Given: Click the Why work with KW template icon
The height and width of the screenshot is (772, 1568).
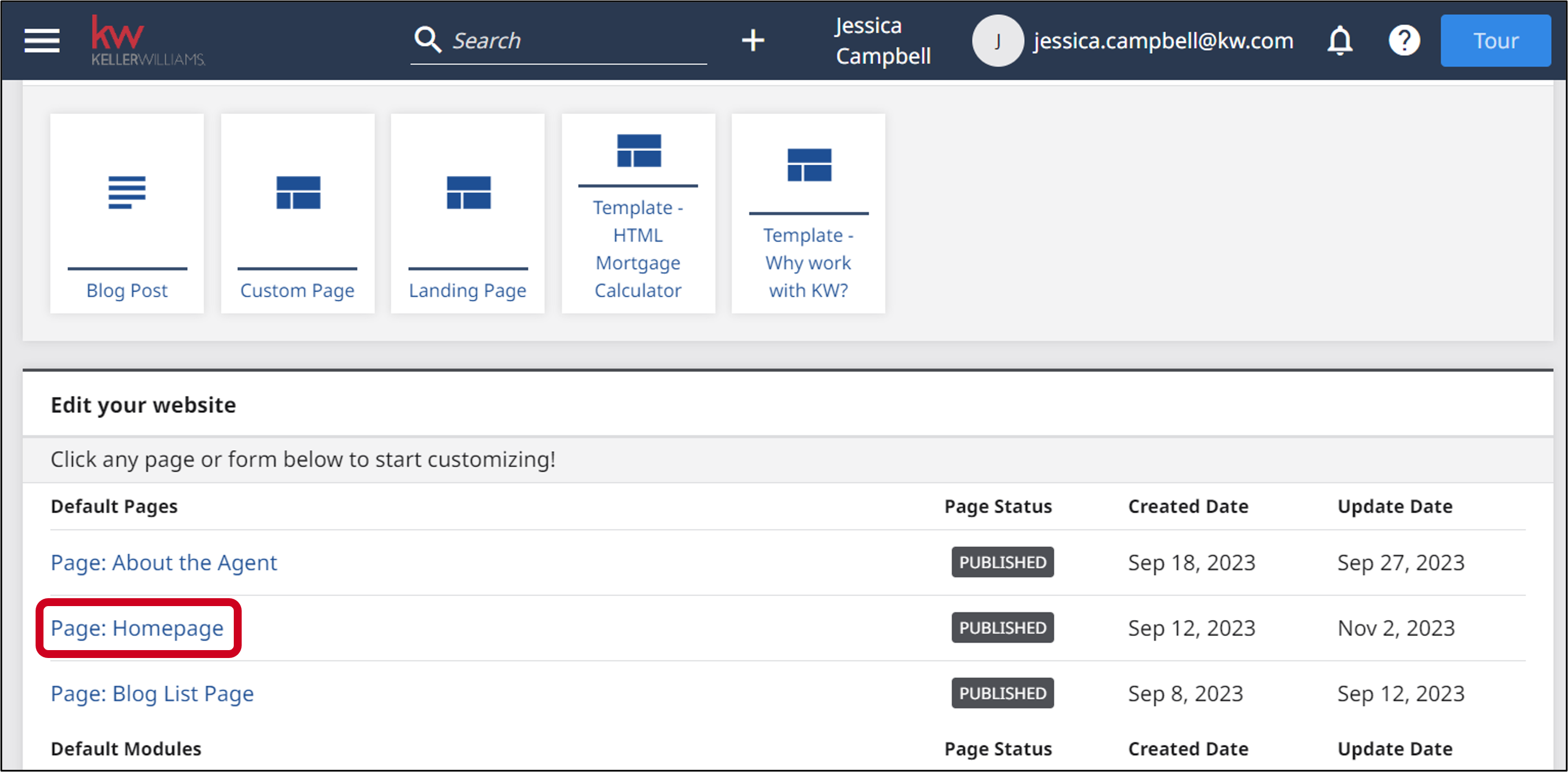Looking at the screenshot, I should (x=809, y=165).
